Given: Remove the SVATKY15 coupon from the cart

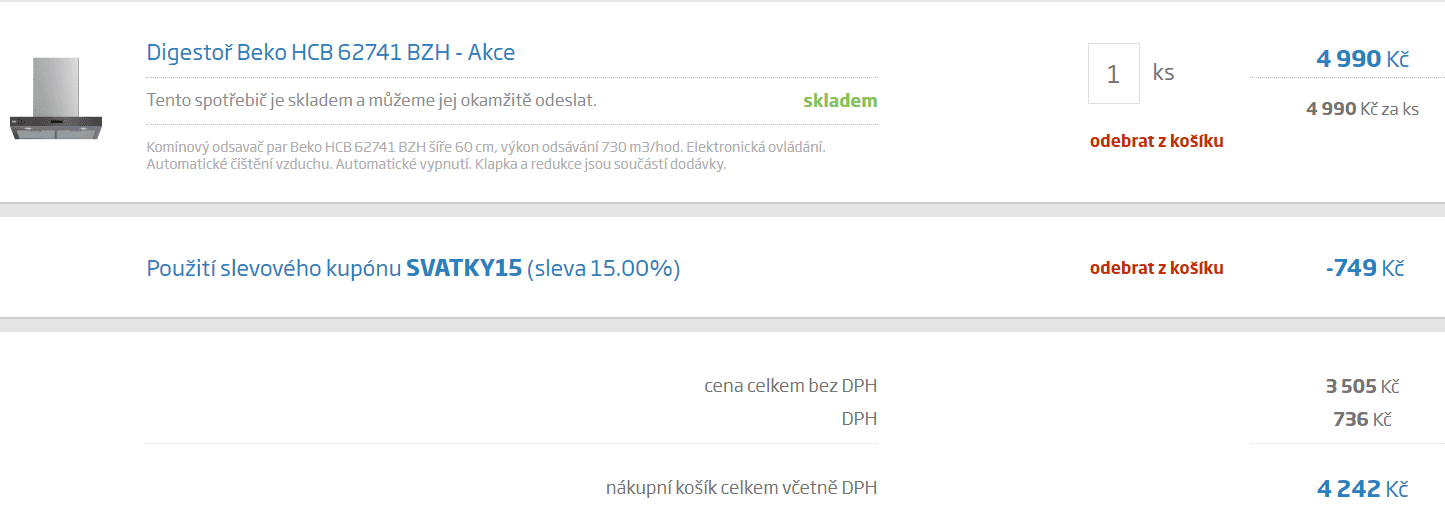Looking at the screenshot, I should [x=1156, y=268].
